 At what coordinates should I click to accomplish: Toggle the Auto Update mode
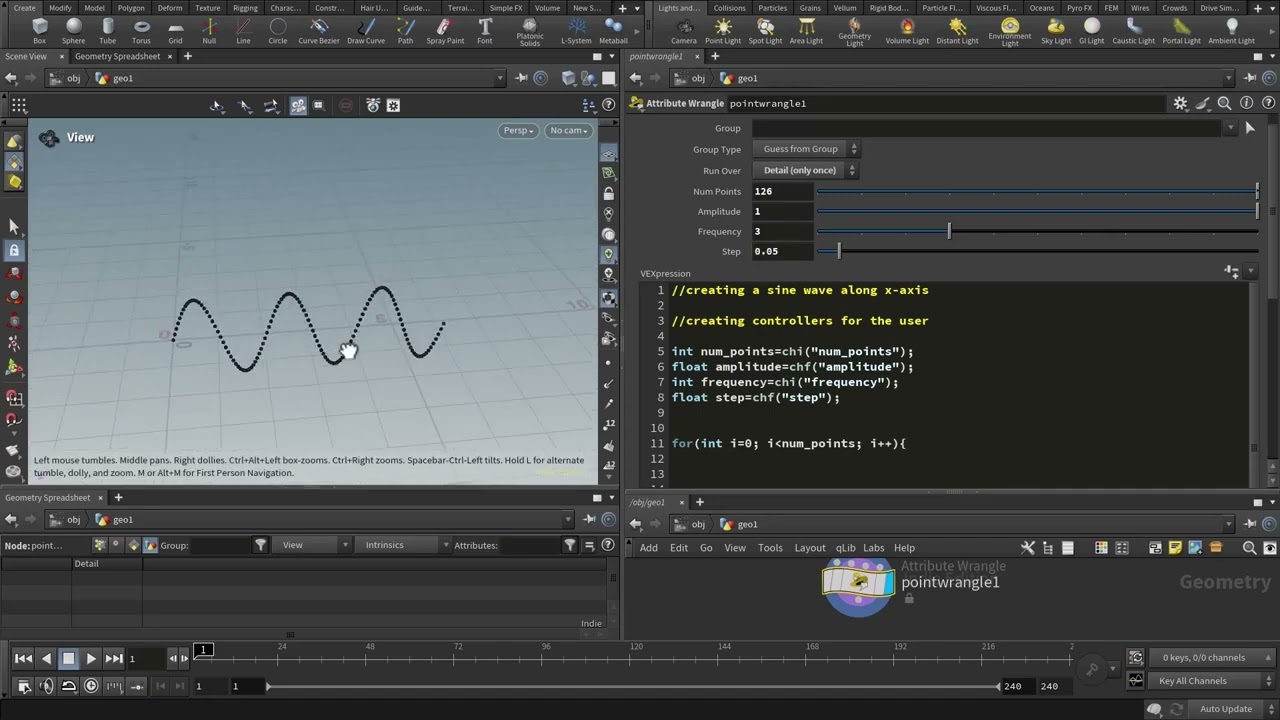pos(1226,709)
